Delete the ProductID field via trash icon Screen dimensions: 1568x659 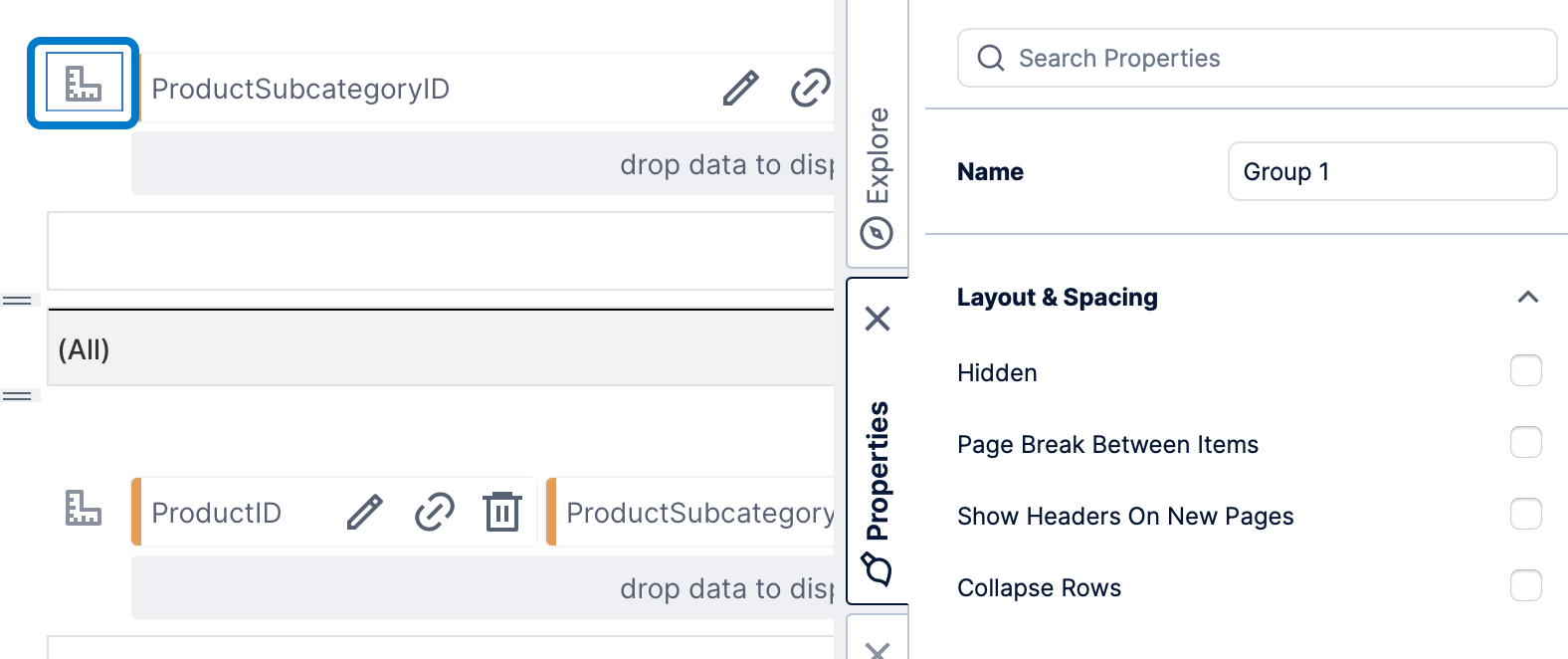502,512
